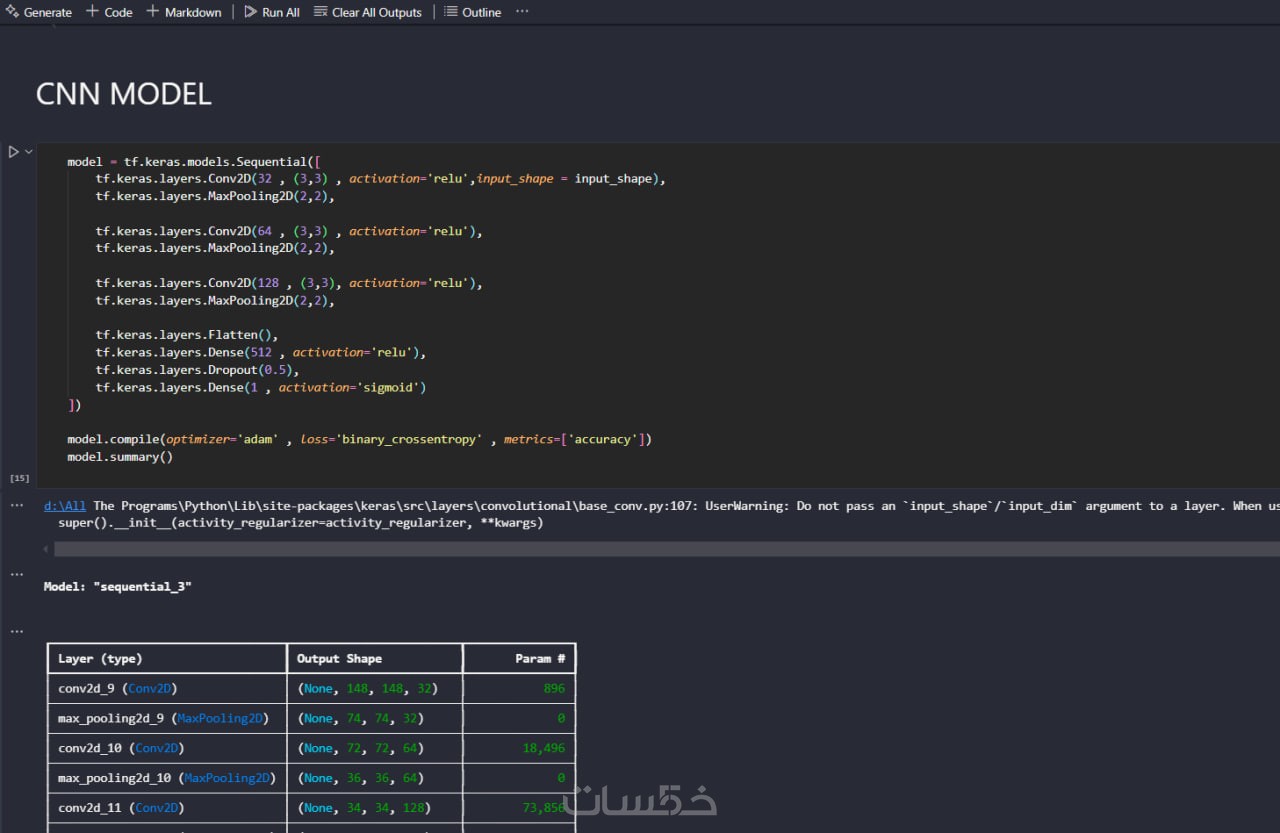Click the model.compile code line
1280x833 pixels.
(x=359, y=439)
